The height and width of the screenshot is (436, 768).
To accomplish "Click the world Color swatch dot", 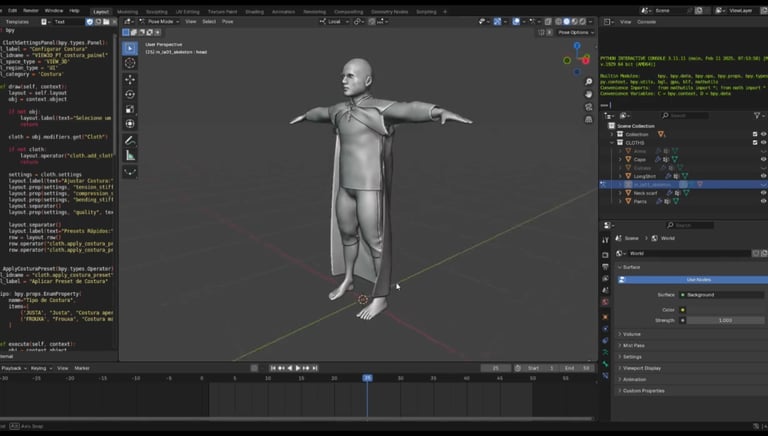I will click(x=683, y=310).
